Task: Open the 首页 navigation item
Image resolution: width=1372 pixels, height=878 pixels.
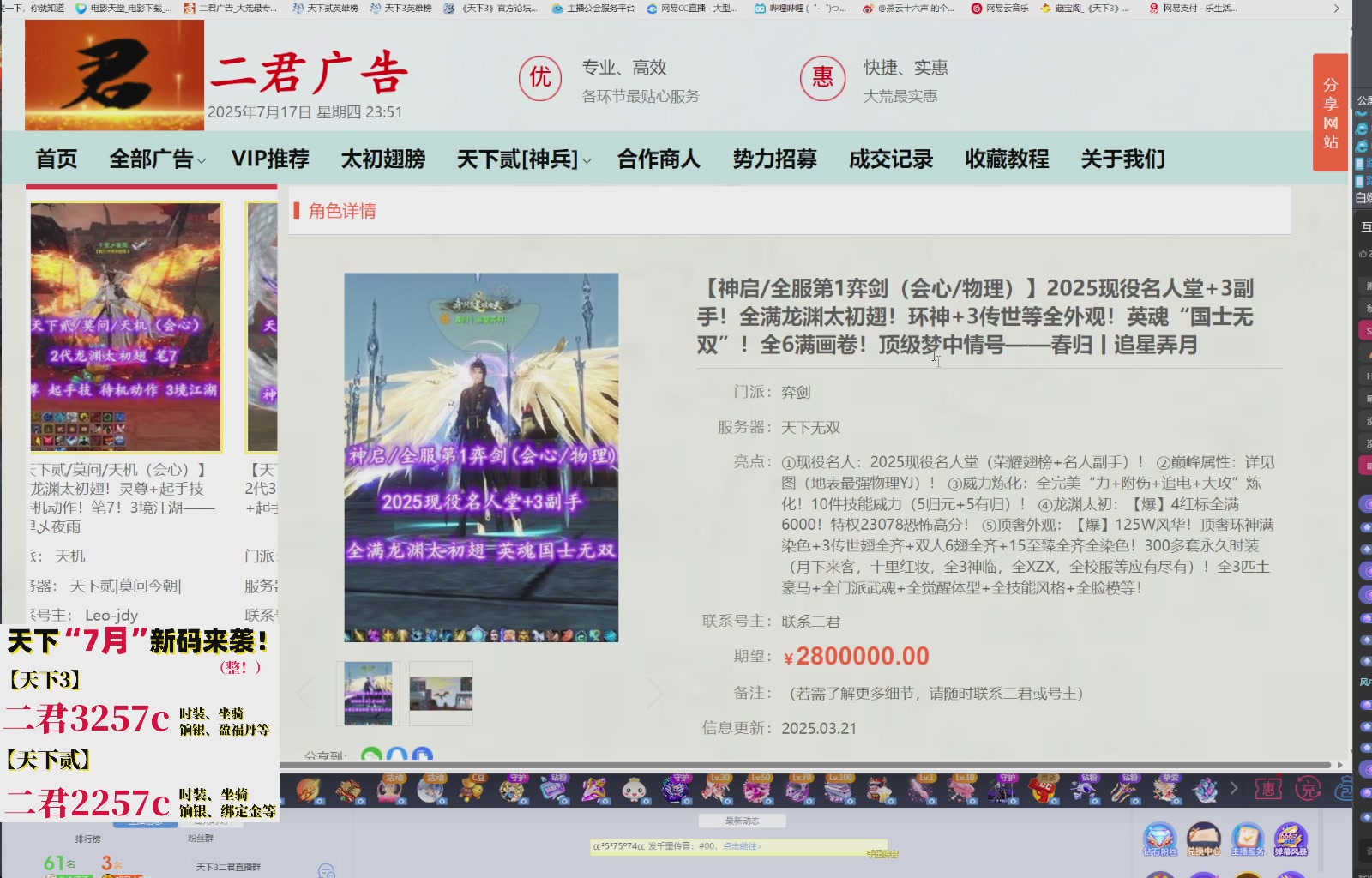Action: pyautogui.click(x=57, y=159)
